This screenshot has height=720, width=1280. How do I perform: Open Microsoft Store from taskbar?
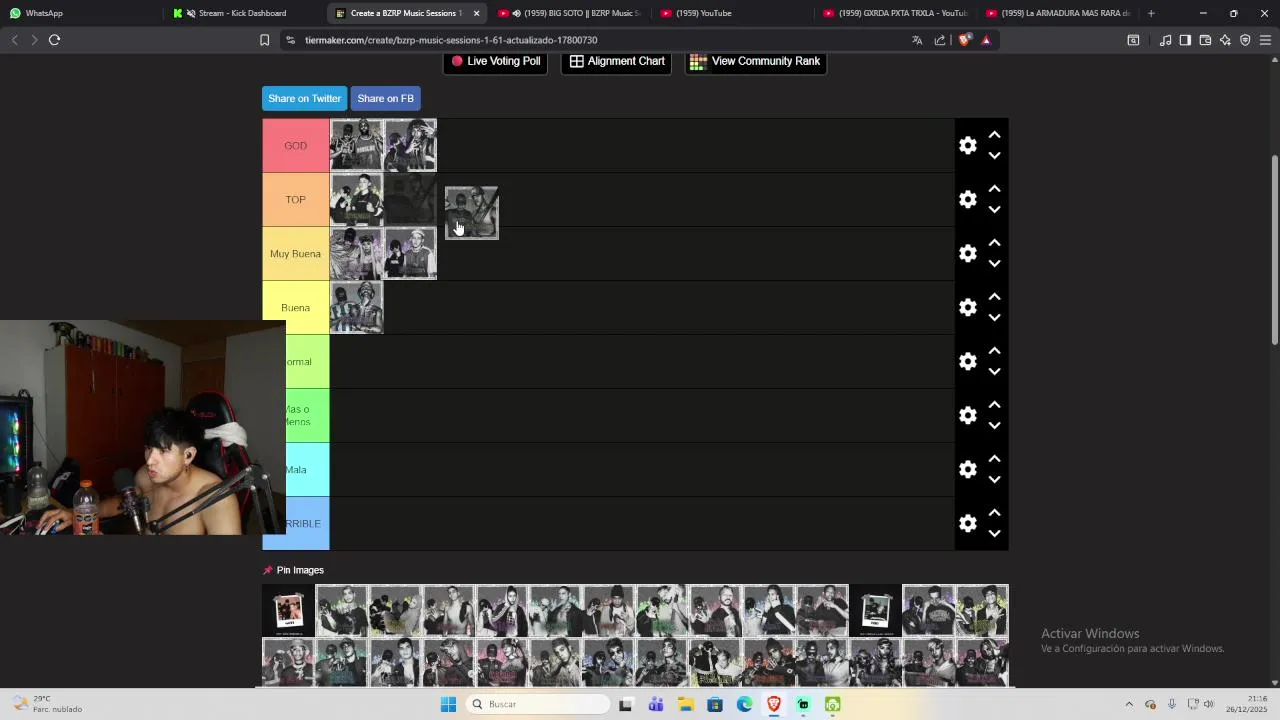click(x=715, y=704)
